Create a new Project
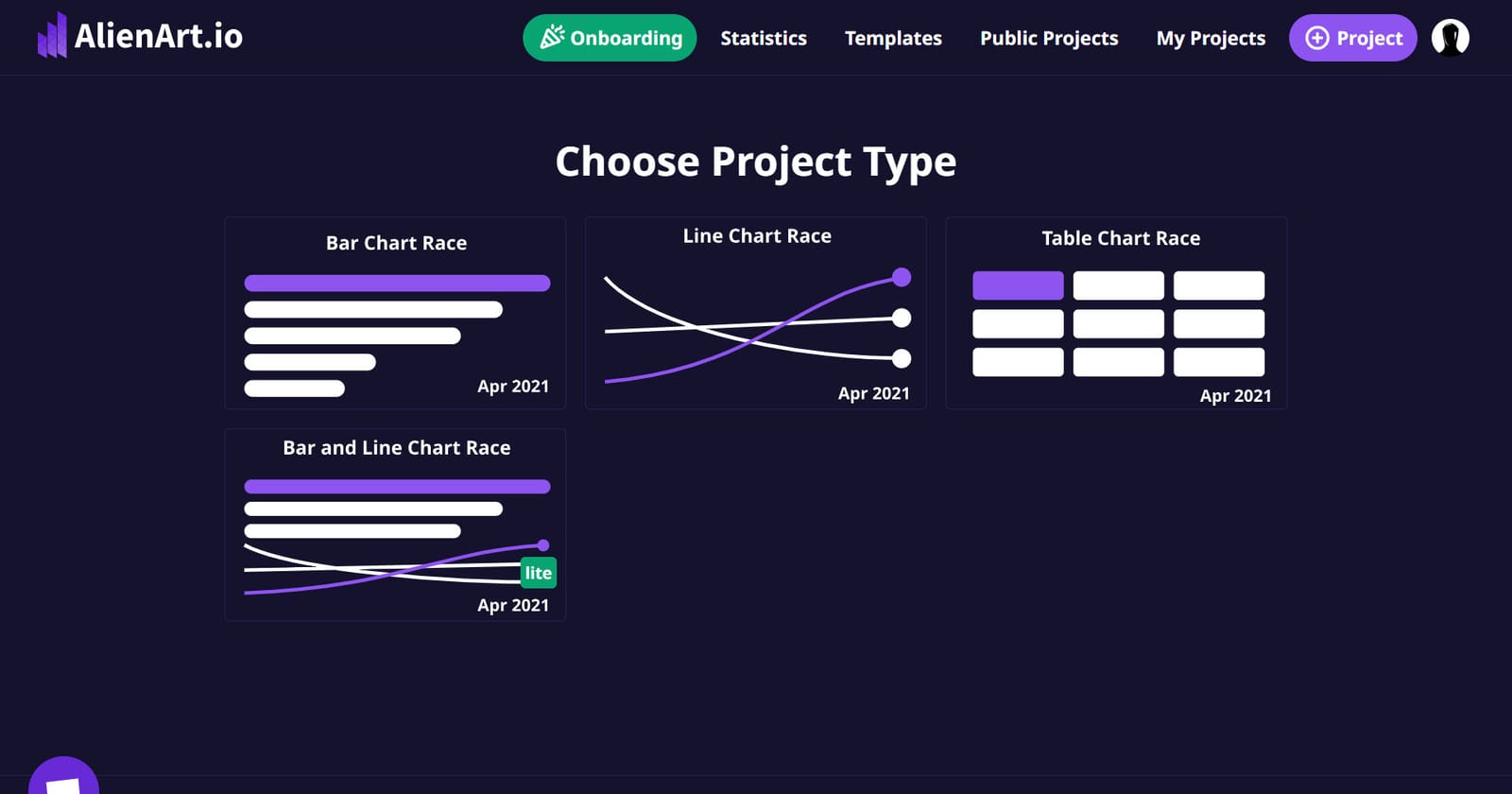1512x794 pixels. [1353, 38]
